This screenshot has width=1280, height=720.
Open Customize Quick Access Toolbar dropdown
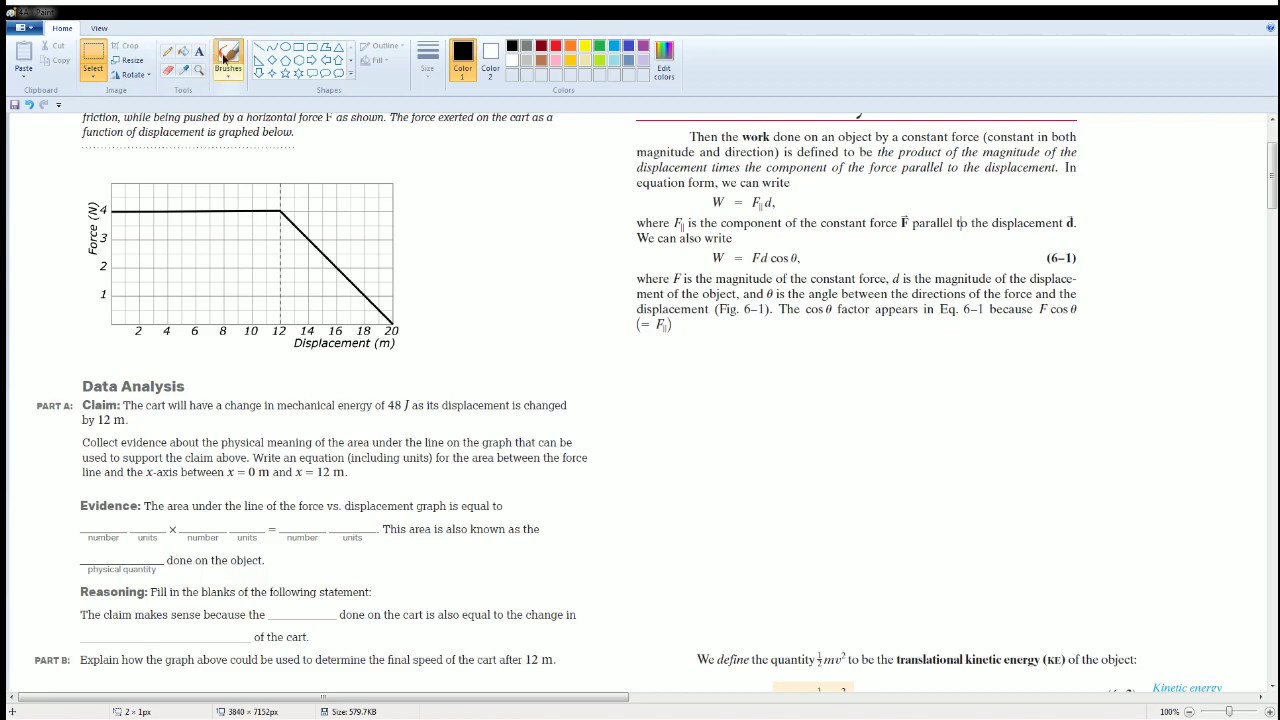point(58,104)
